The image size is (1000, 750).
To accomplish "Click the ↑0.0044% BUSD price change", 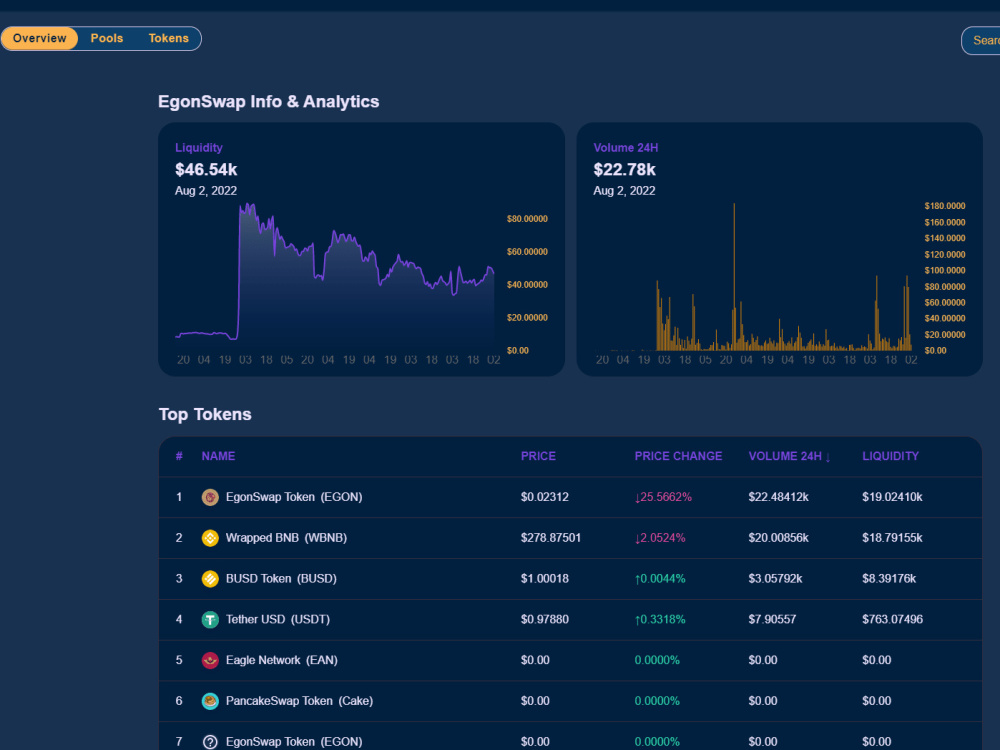I will (660, 579).
